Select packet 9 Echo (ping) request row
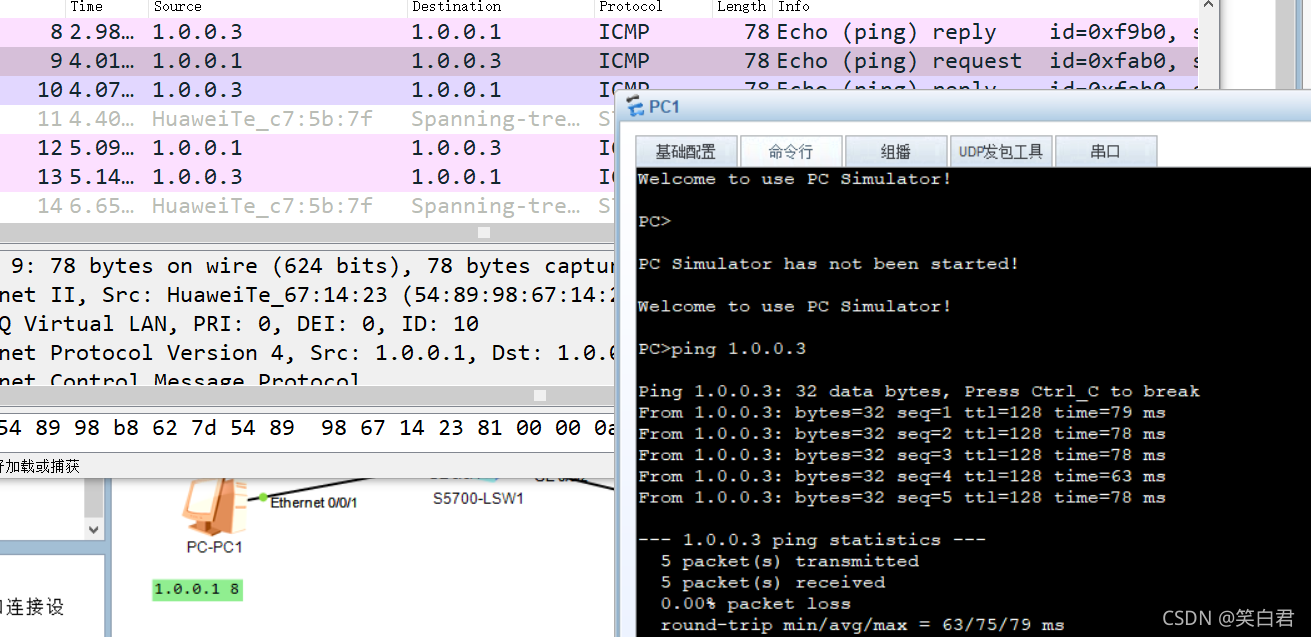 pyautogui.click(x=600, y=61)
